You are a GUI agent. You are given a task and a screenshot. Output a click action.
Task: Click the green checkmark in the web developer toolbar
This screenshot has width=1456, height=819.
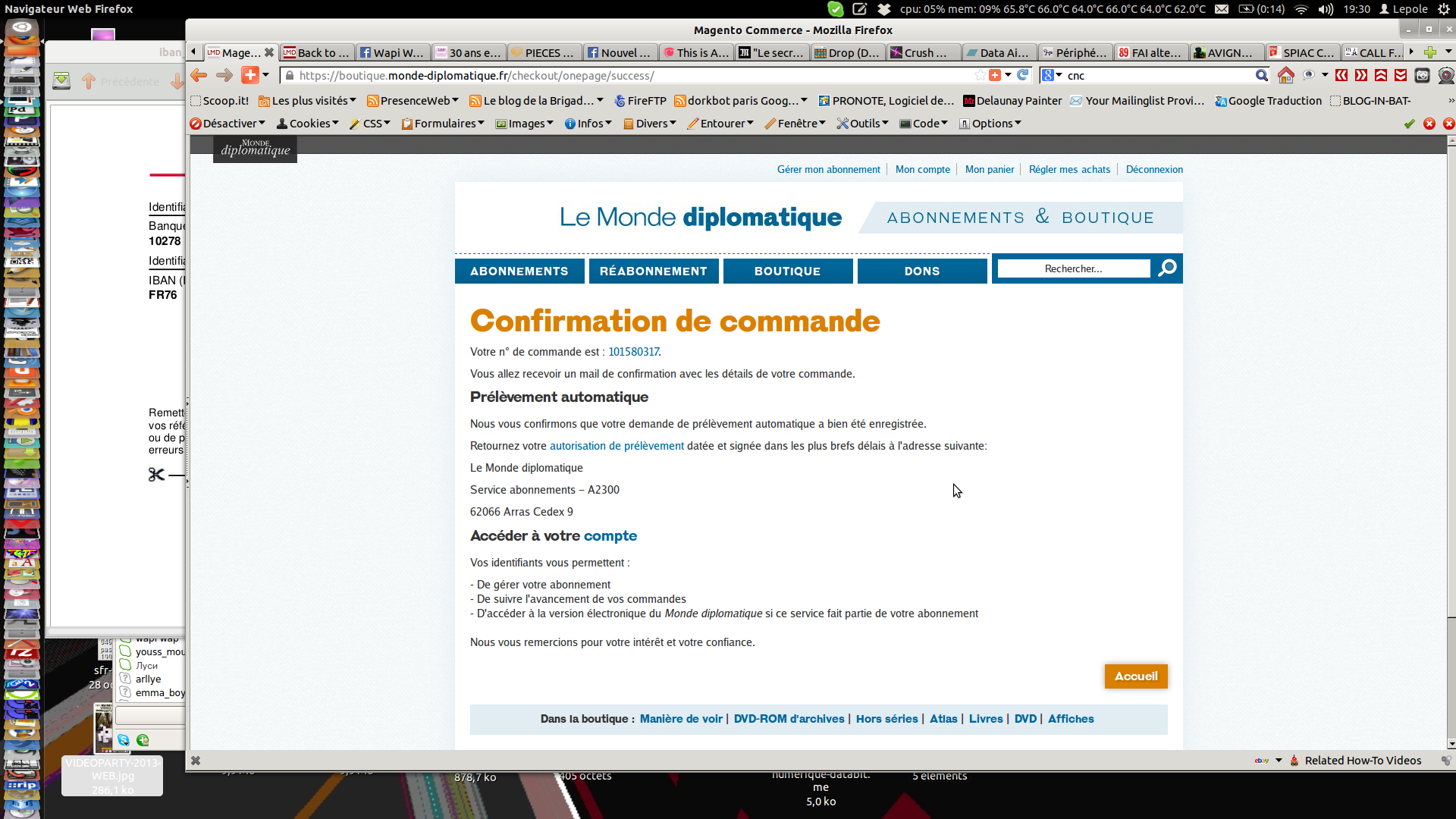(1409, 124)
